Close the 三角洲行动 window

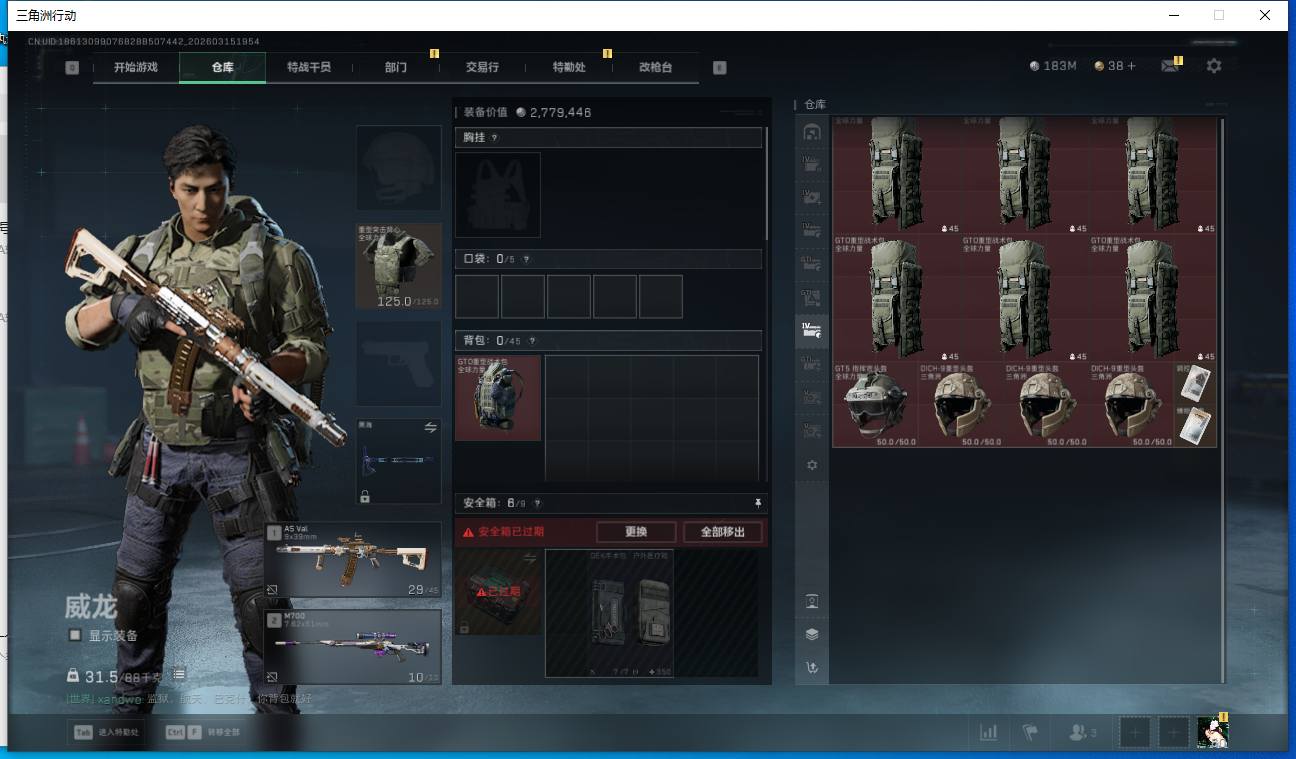(x=1265, y=15)
